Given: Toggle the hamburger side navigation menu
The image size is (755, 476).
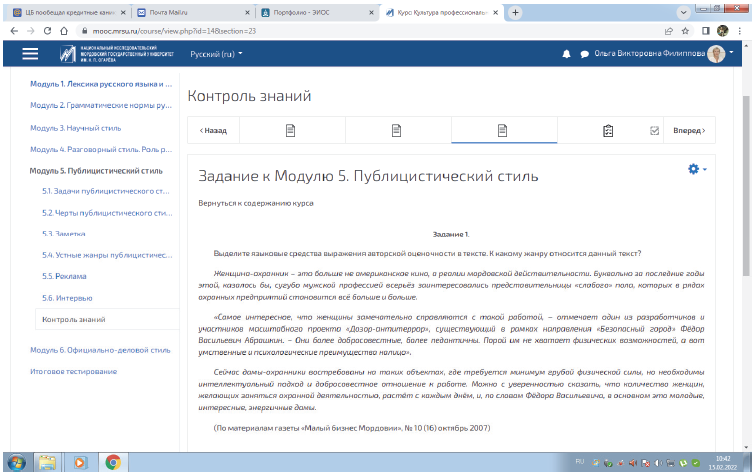Looking at the screenshot, I should point(30,53).
